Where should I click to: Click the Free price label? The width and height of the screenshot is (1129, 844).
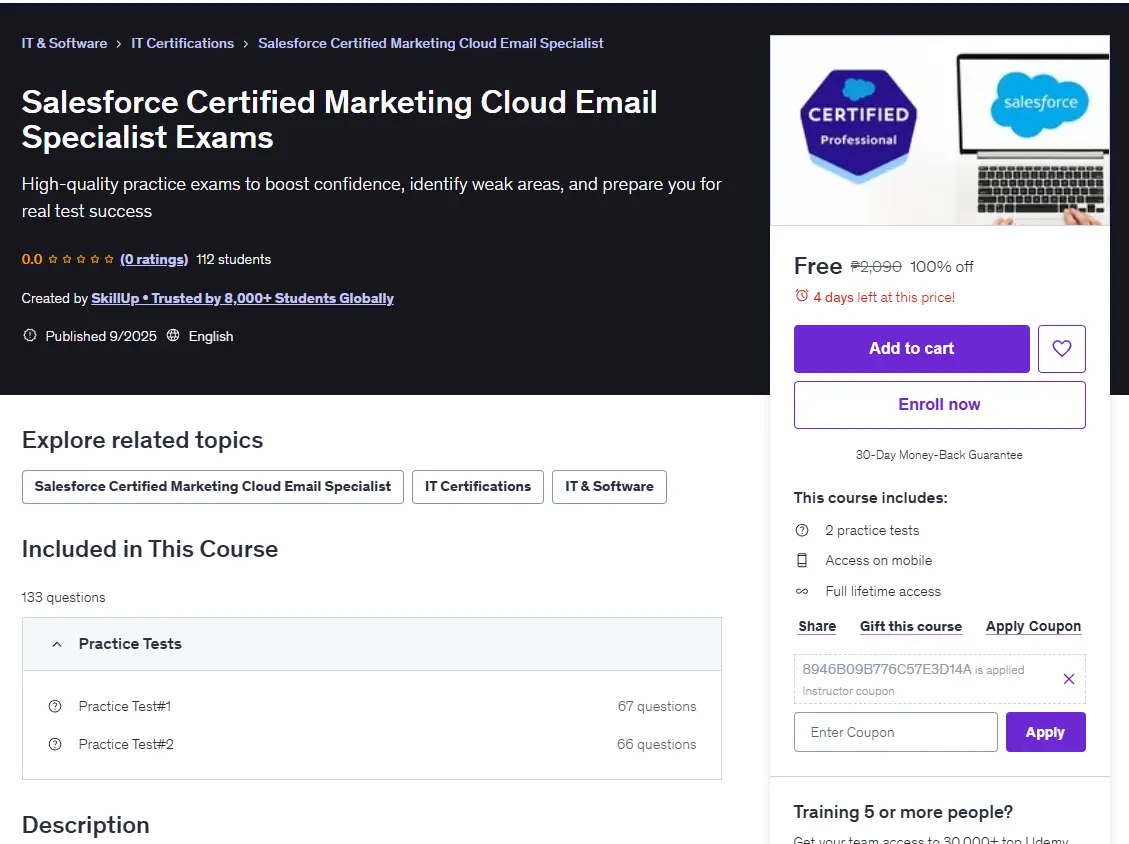click(818, 266)
